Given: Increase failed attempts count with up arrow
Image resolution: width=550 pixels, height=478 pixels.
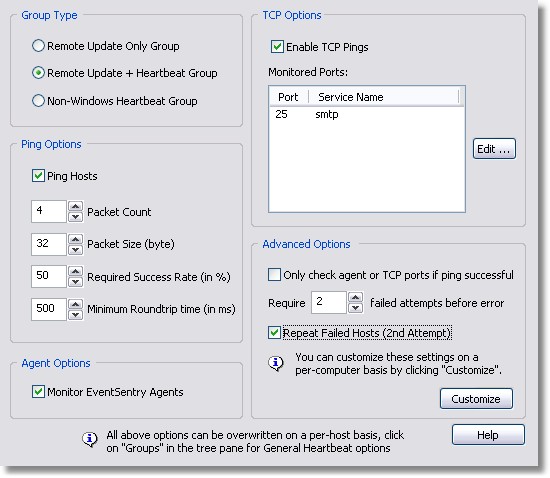Looking at the screenshot, I should 356,297.
